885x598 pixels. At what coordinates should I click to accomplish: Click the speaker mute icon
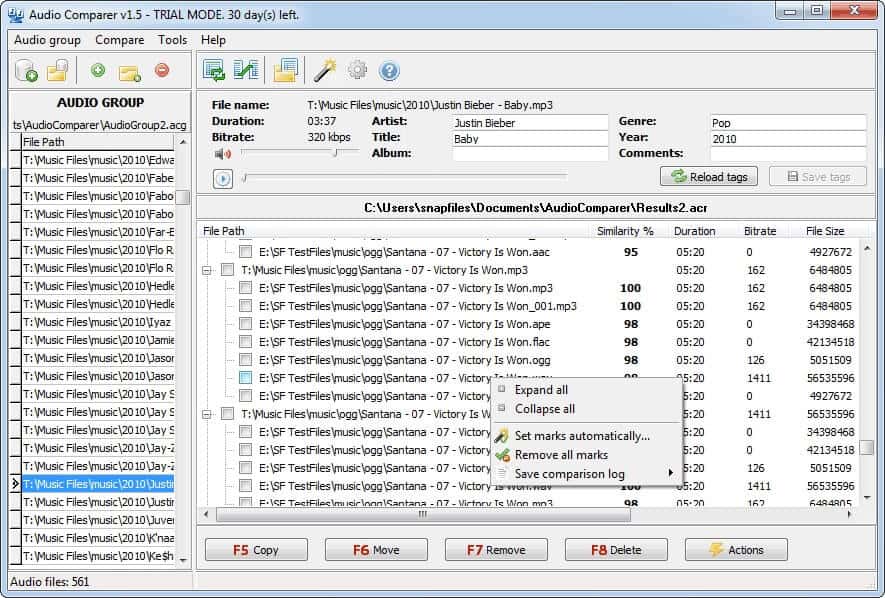(222, 153)
